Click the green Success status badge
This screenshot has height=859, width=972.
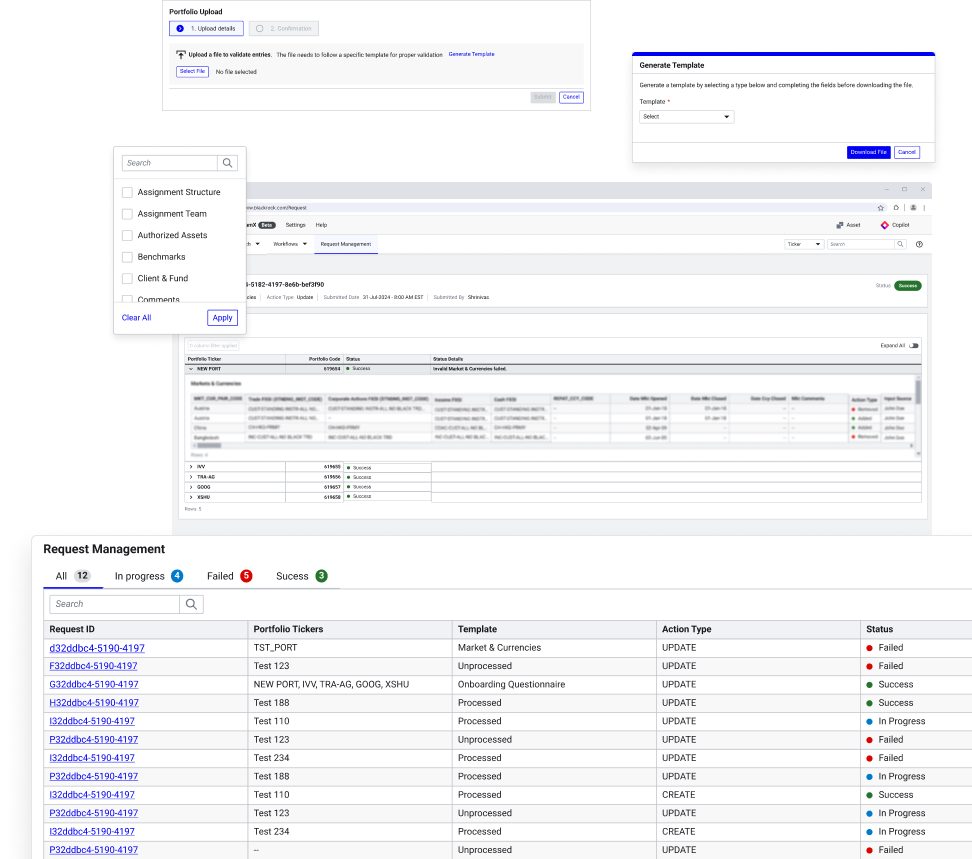tap(908, 286)
